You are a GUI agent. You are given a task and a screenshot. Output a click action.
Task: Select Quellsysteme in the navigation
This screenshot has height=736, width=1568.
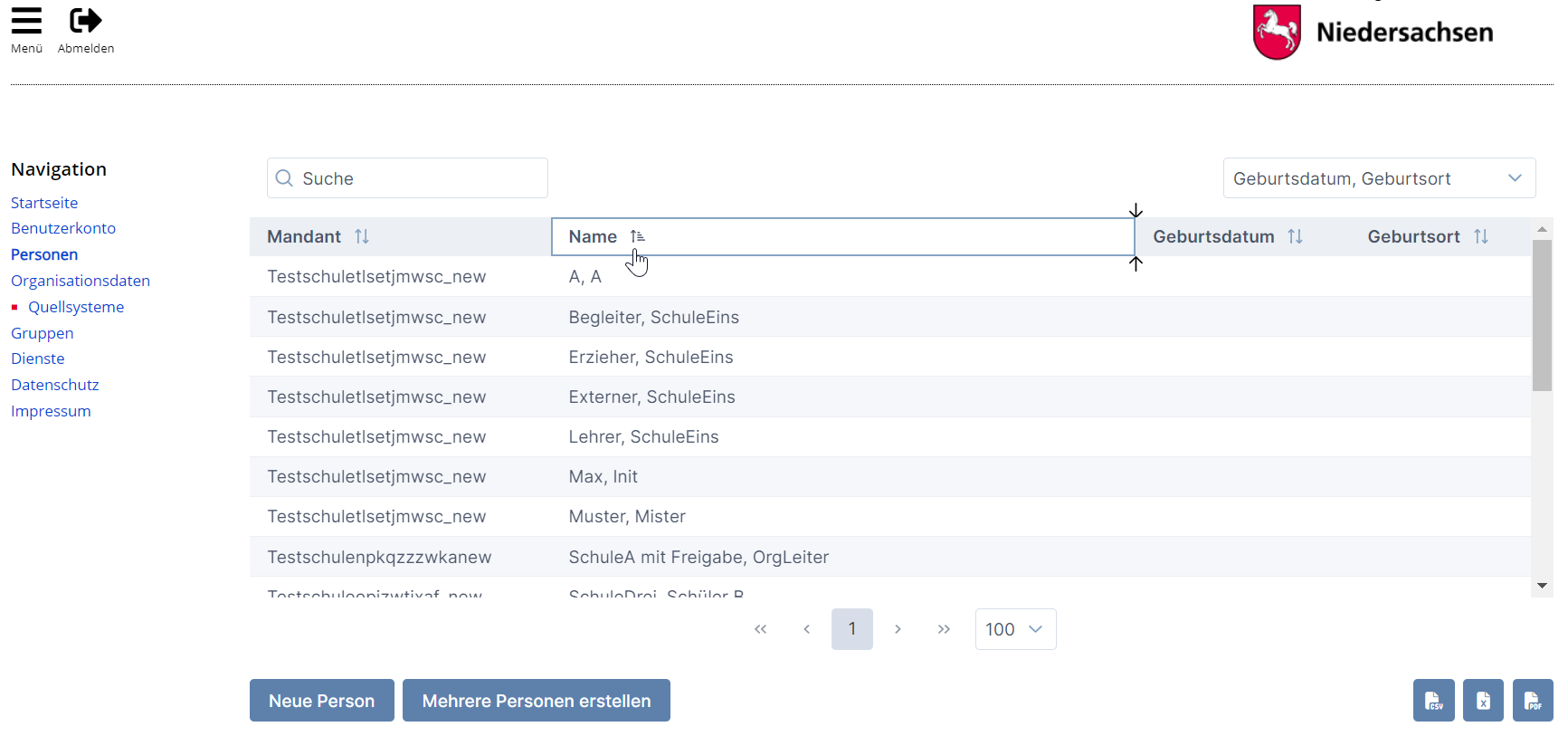coord(76,307)
